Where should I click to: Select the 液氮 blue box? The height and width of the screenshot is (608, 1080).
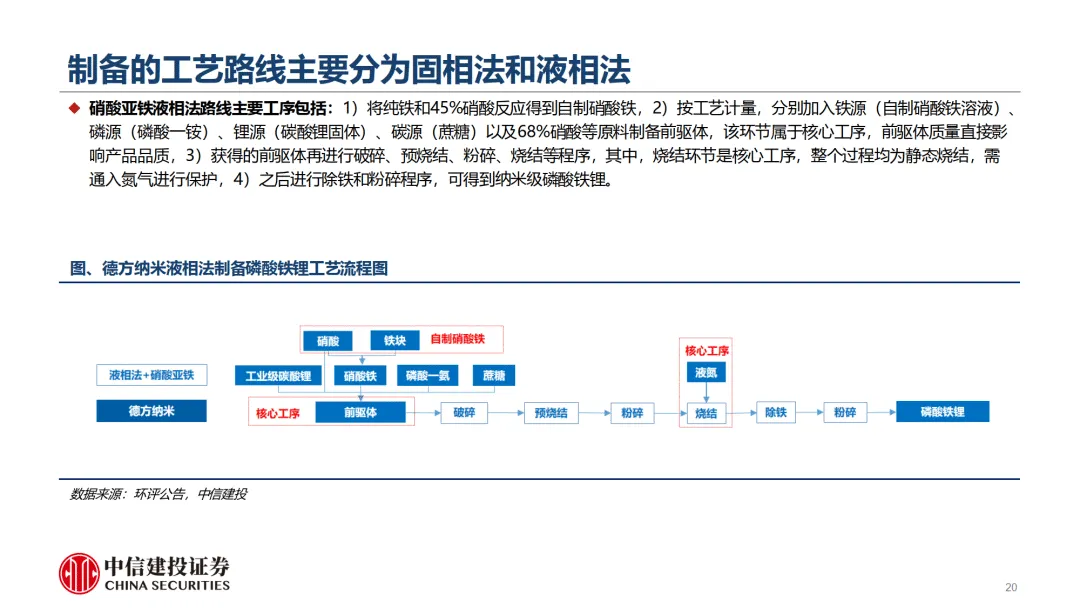706,373
